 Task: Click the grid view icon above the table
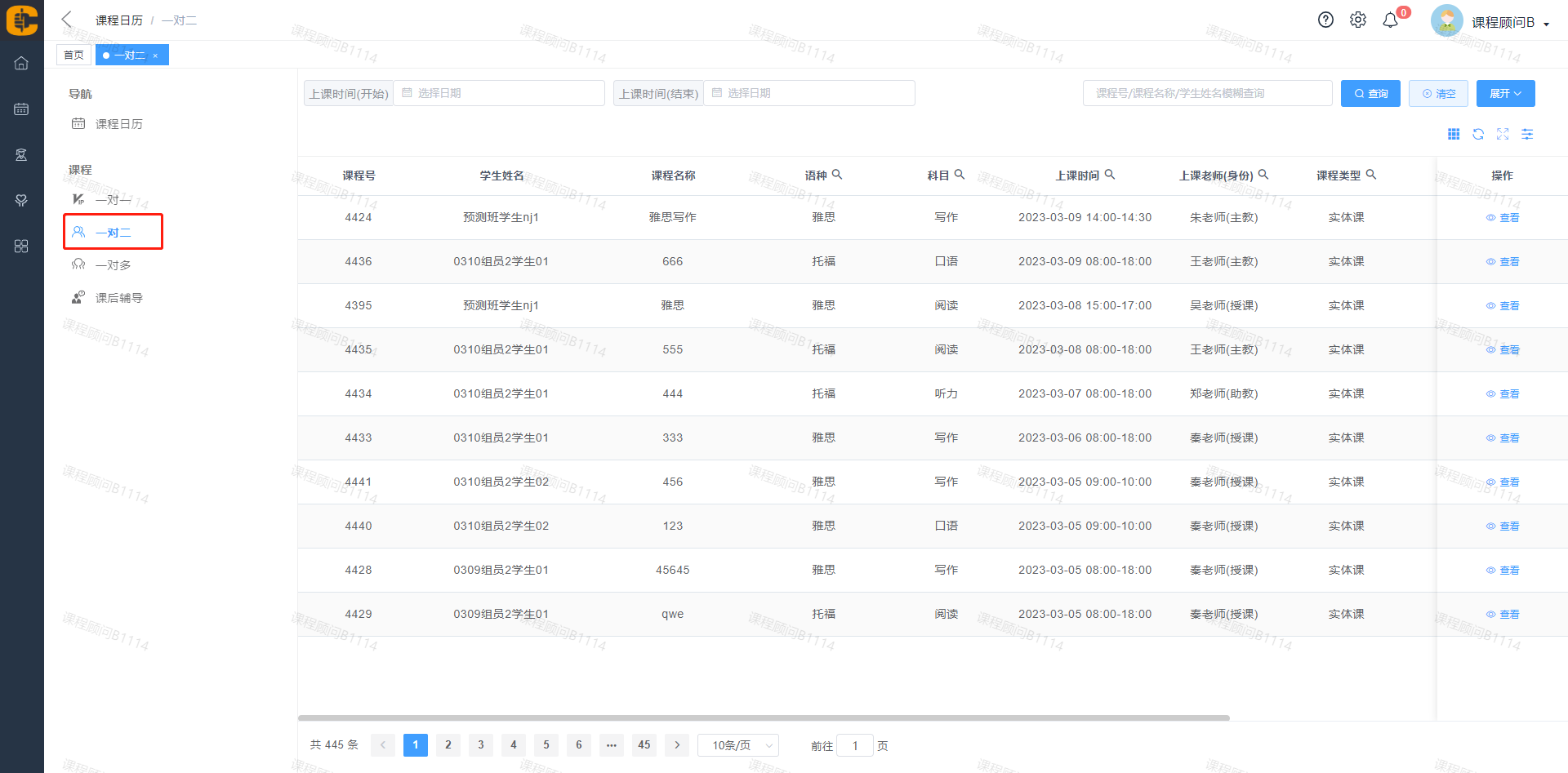pyautogui.click(x=1454, y=135)
